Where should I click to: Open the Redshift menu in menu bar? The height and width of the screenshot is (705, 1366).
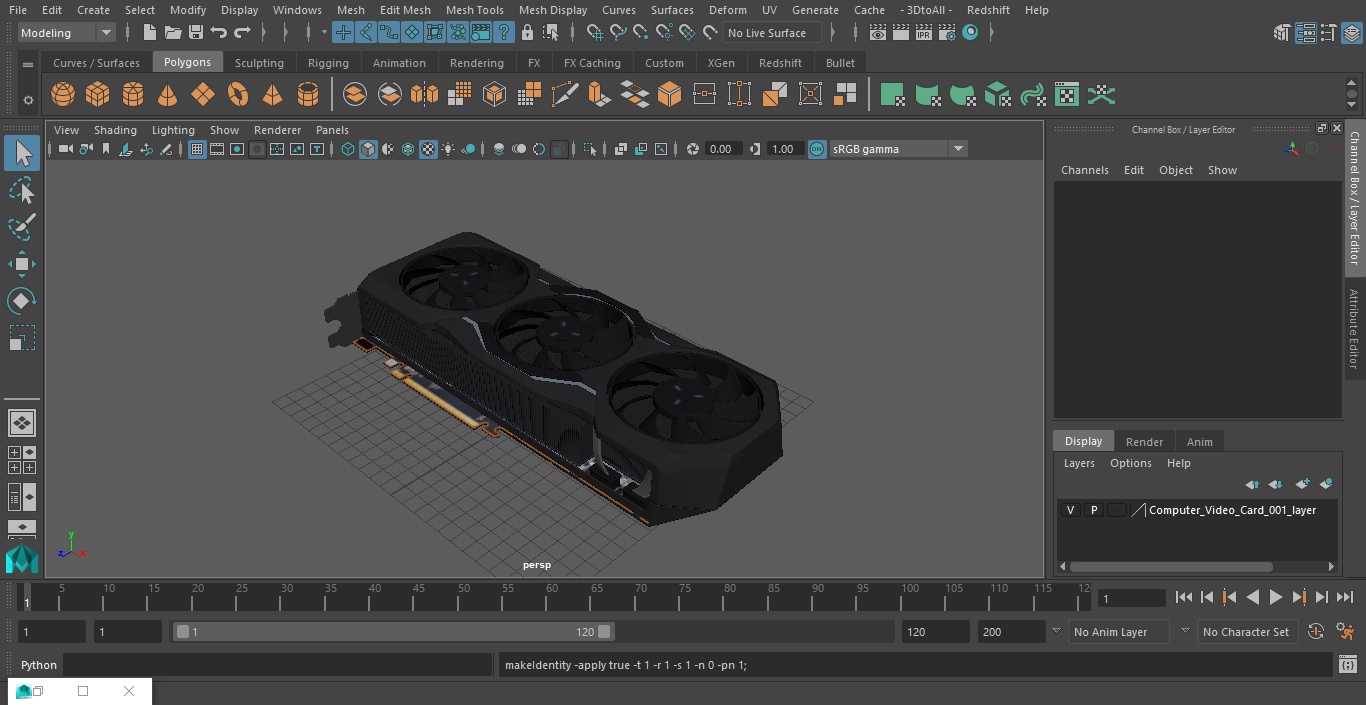coord(988,10)
